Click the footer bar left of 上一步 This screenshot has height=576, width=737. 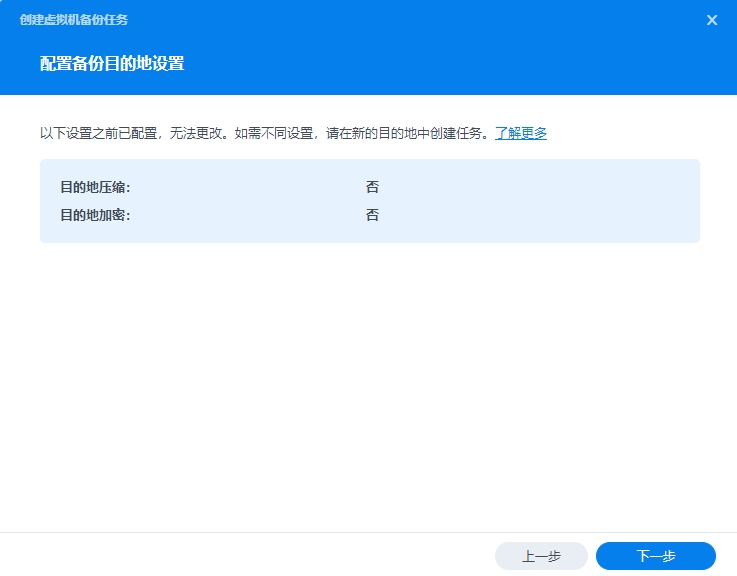tap(250, 555)
